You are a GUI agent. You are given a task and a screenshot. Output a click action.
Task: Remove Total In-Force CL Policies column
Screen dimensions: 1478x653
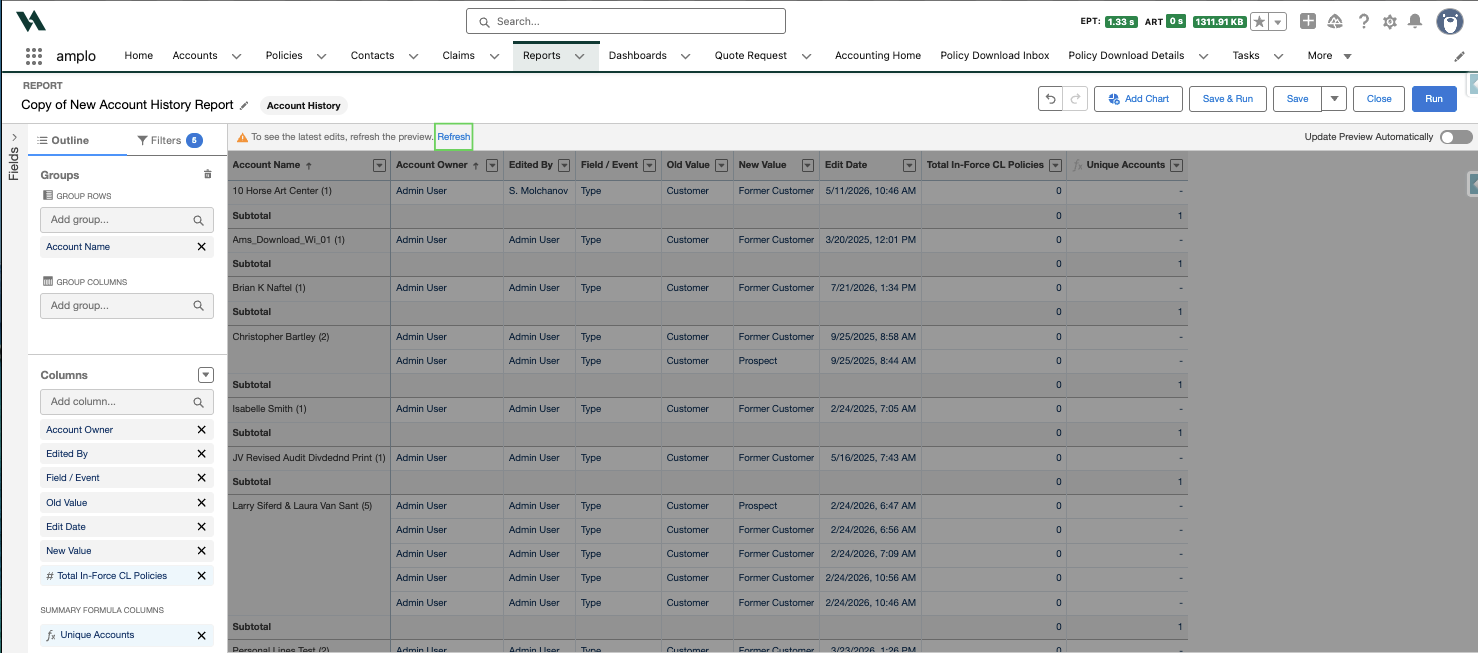201,576
